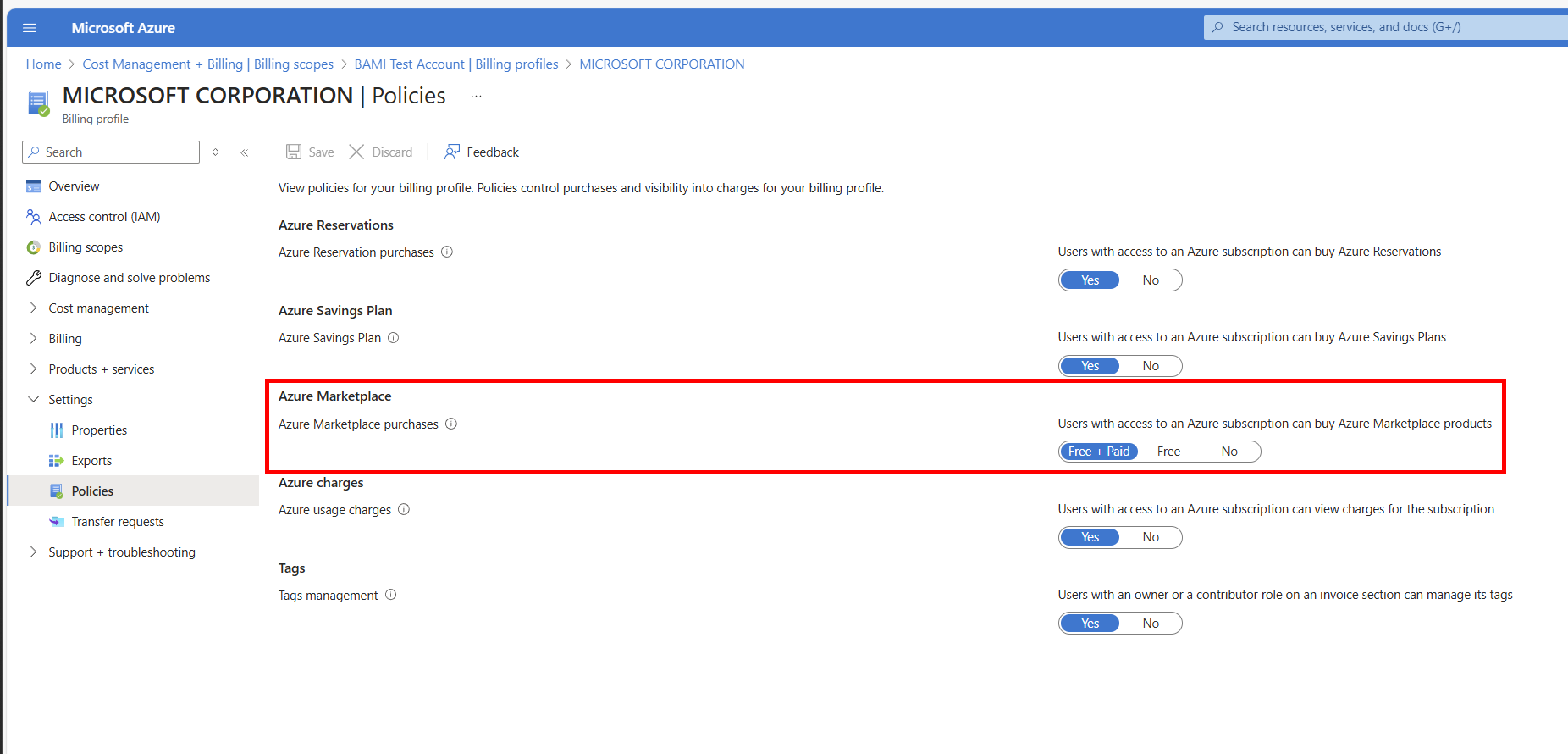Click the billing profile icon beside the title
This screenshot has width=1568, height=754.
pyautogui.click(x=39, y=103)
